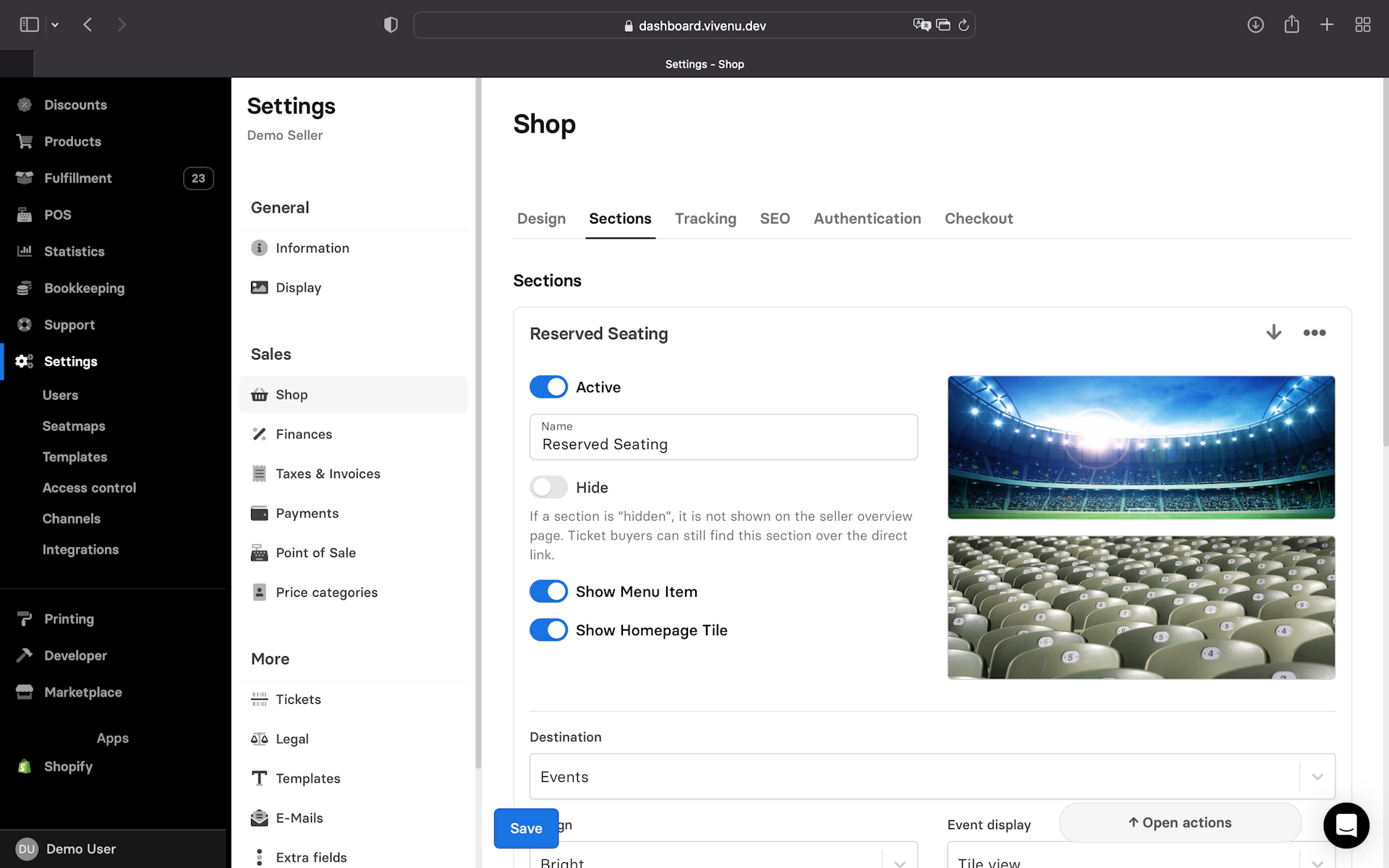
Task: Click the three-dots menu on Reserved Seating
Action: pyautogui.click(x=1314, y=333)
